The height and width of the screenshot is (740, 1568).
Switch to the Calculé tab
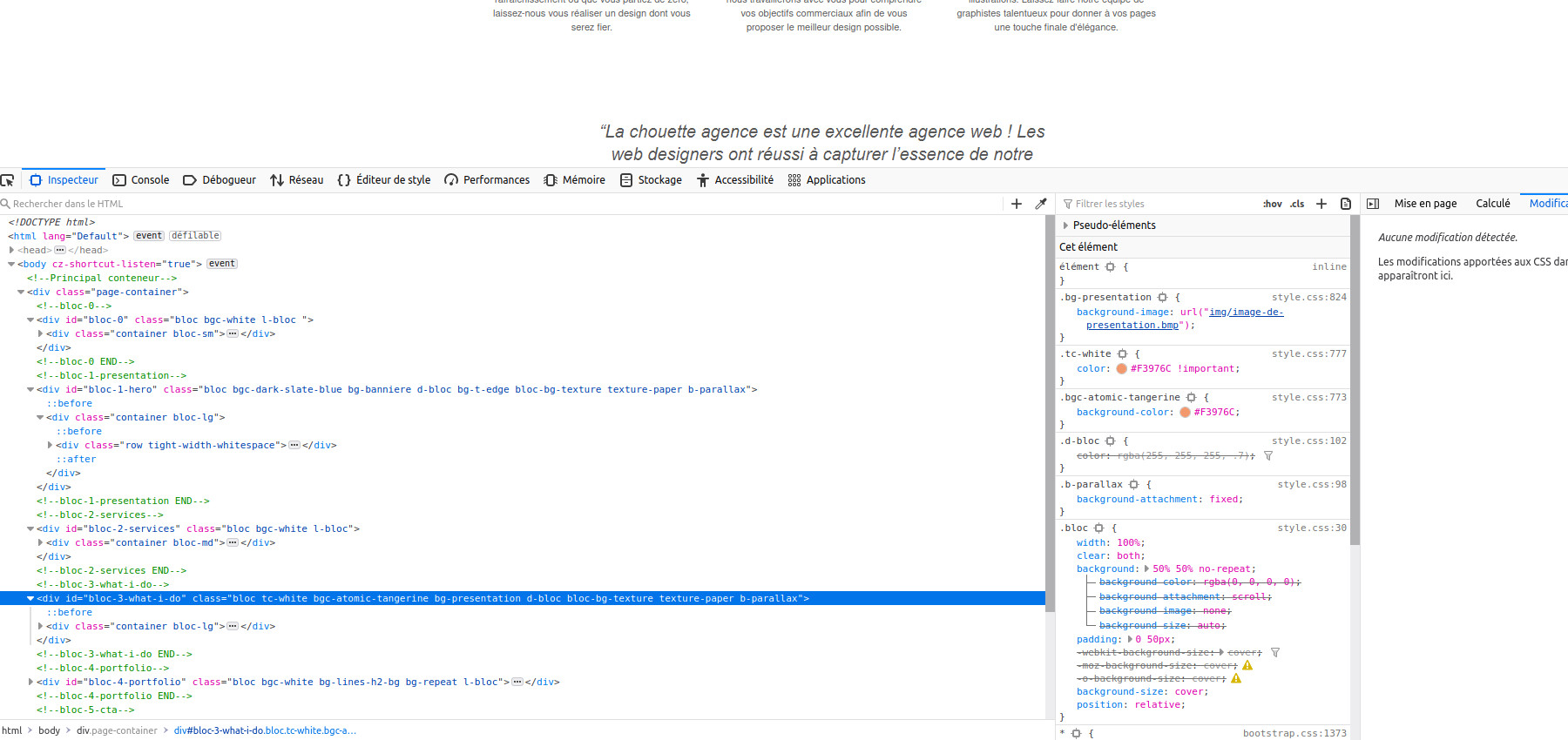1492,204
